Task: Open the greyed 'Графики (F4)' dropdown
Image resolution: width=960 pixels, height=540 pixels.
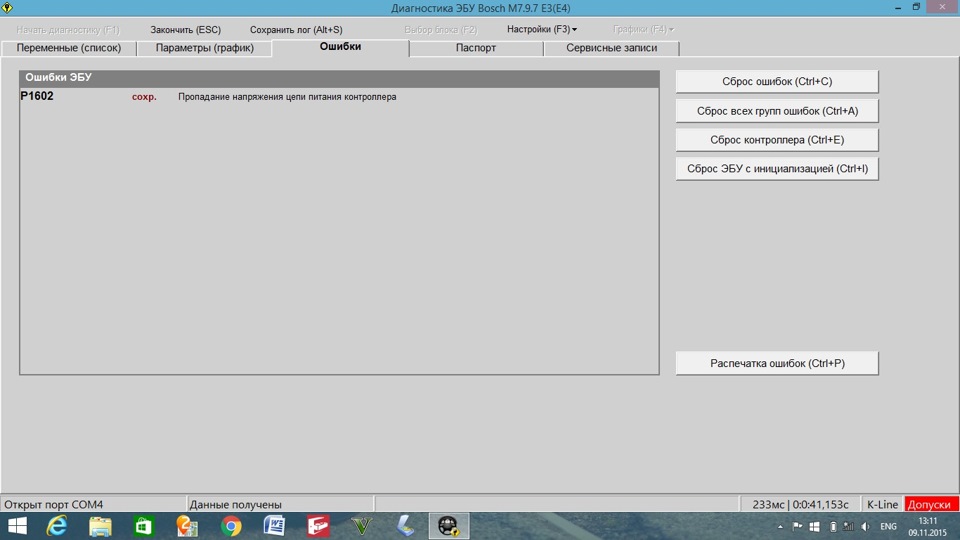Action: click(x=643, y=29)
